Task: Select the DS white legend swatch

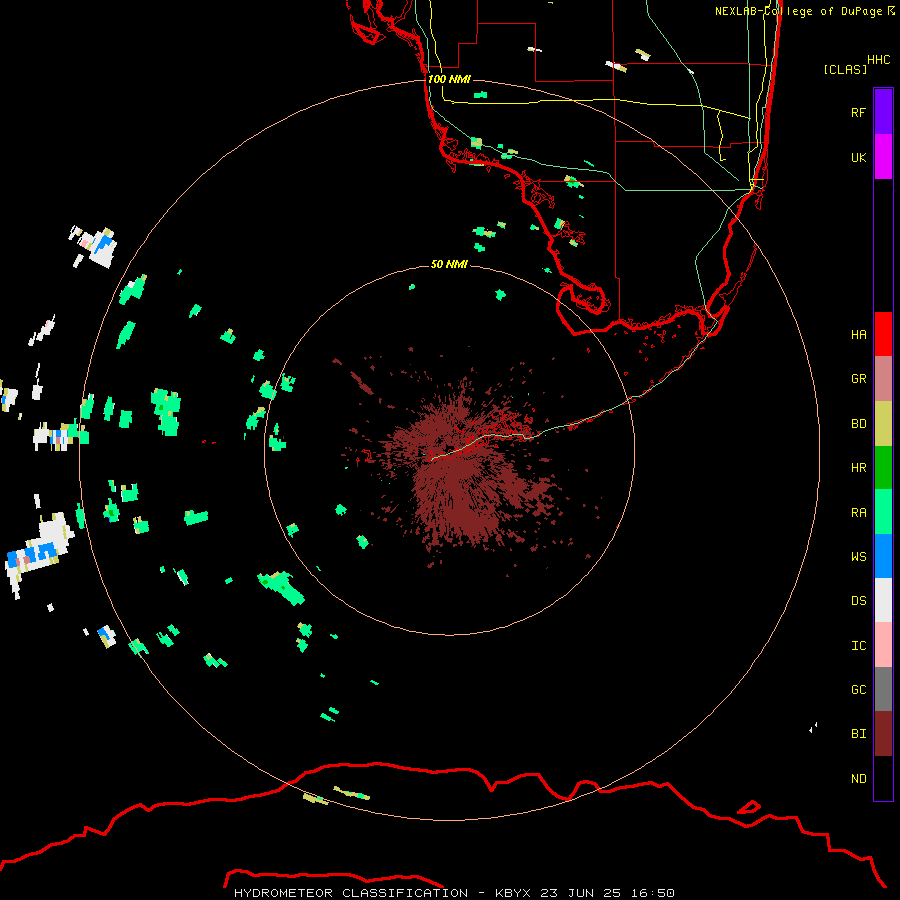Action: tap(883, 600)
